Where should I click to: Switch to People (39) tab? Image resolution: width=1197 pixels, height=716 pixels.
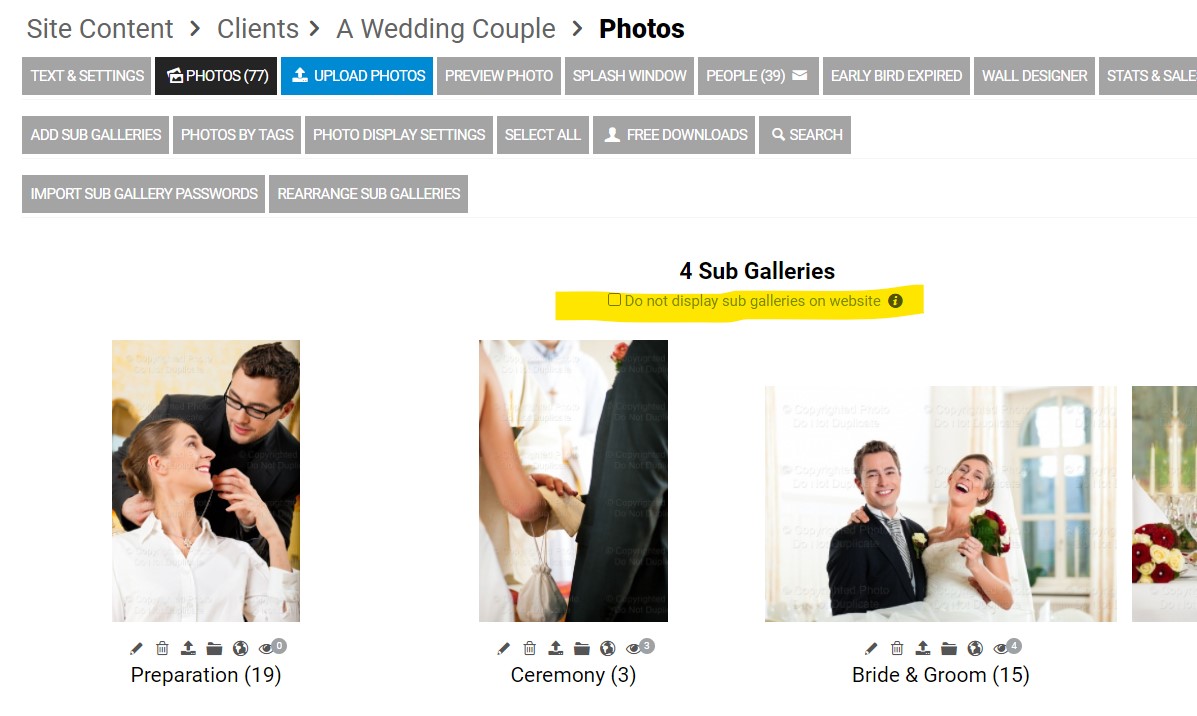coord(757,76)
